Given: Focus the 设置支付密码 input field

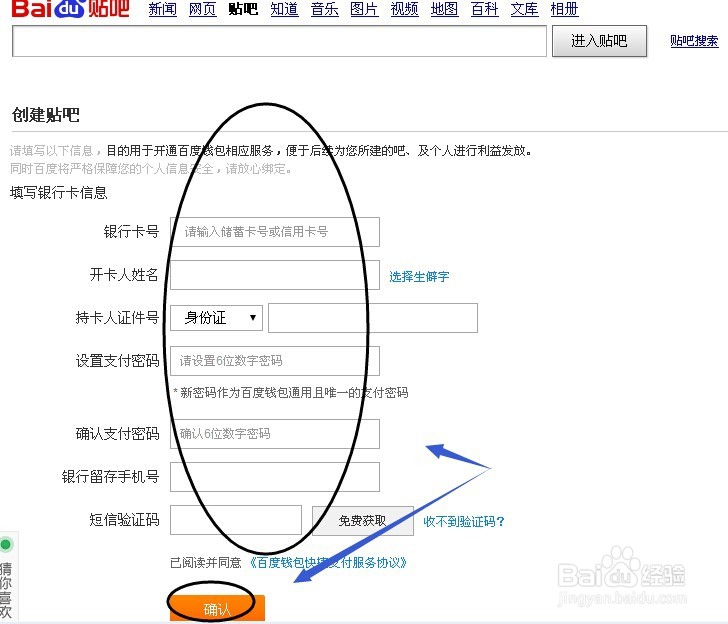Looking at the screenshot, I should pyautogui.click(x=275, y=361).
